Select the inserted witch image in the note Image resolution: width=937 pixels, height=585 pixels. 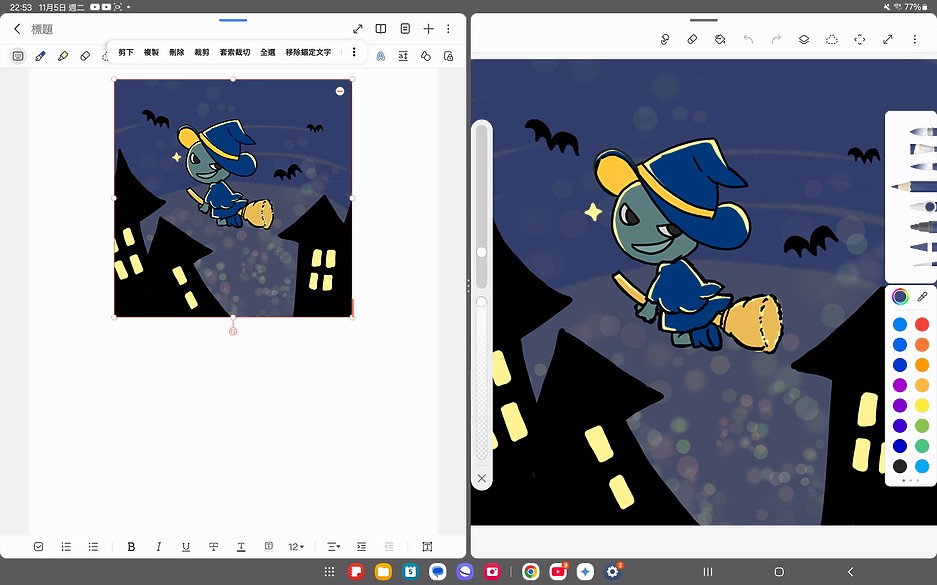(233, 198)
